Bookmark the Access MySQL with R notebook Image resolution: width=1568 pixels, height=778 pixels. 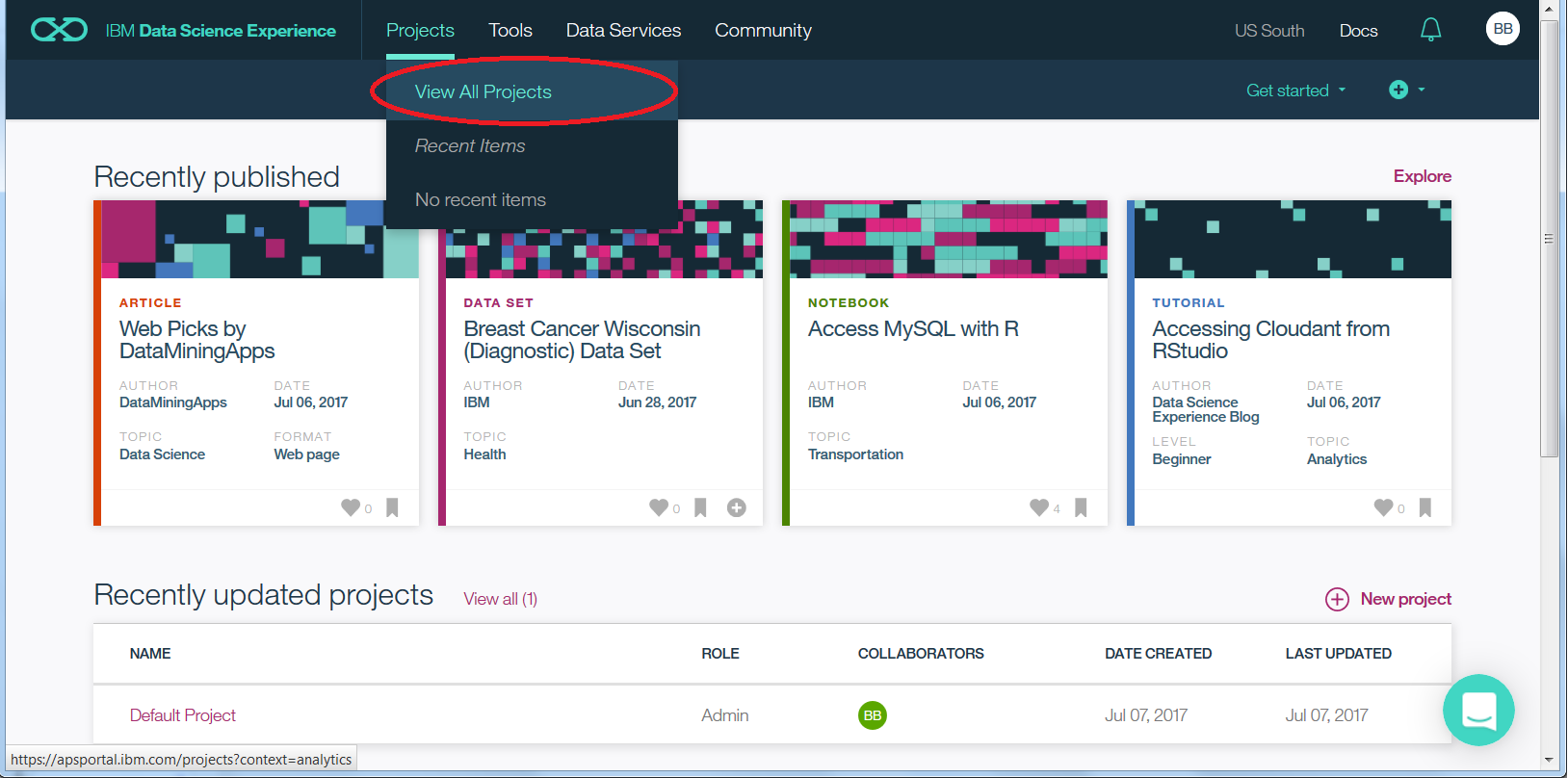coord(1081,507)
